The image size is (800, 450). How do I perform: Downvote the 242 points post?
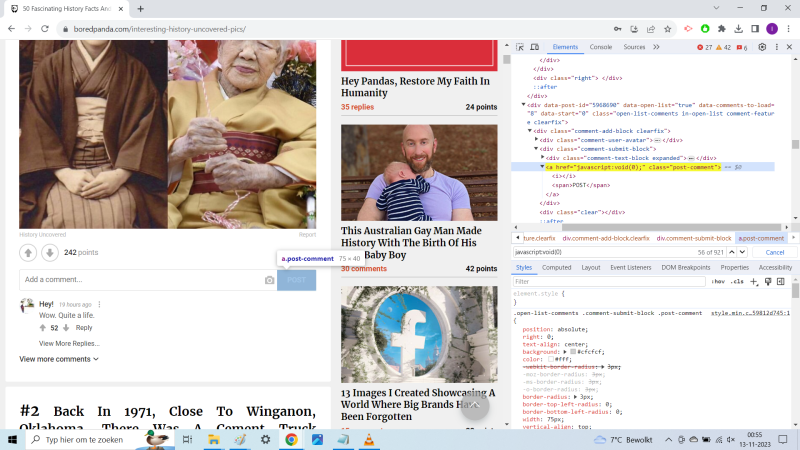(49, 253)
